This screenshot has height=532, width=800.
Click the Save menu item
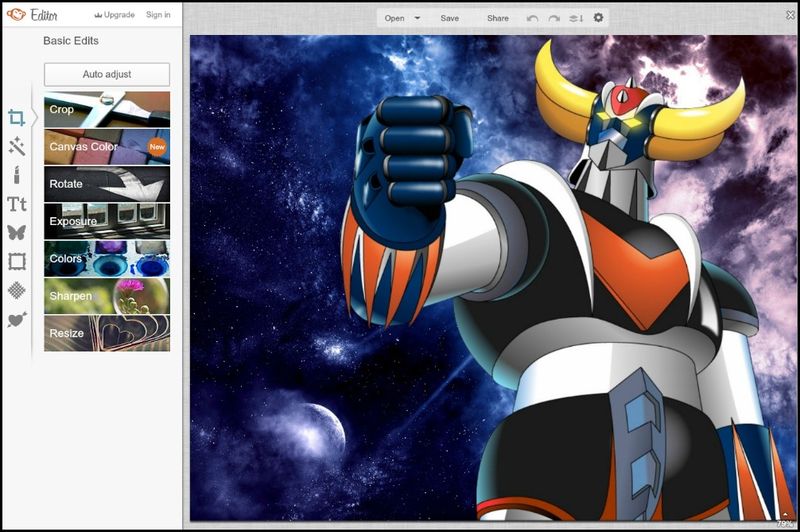(x=450, y=18)
